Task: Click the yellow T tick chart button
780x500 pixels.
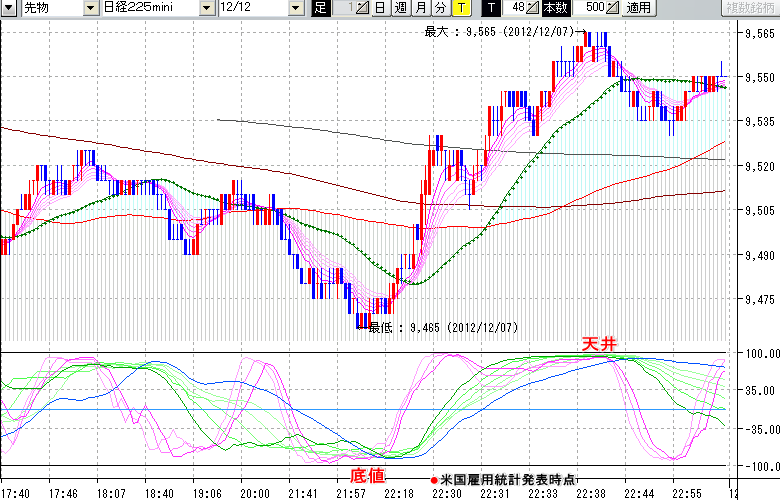Action: (x=461, y=8)
